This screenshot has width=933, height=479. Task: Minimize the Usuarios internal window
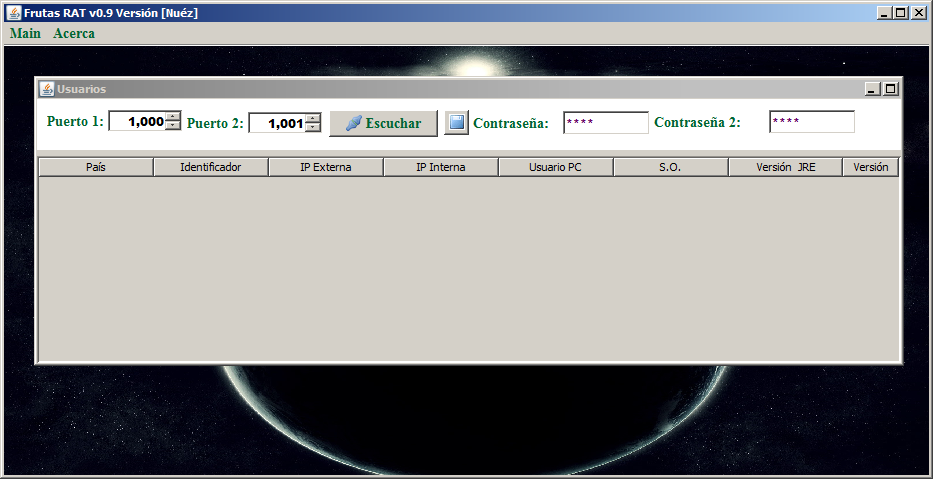(x=873, y=89)
